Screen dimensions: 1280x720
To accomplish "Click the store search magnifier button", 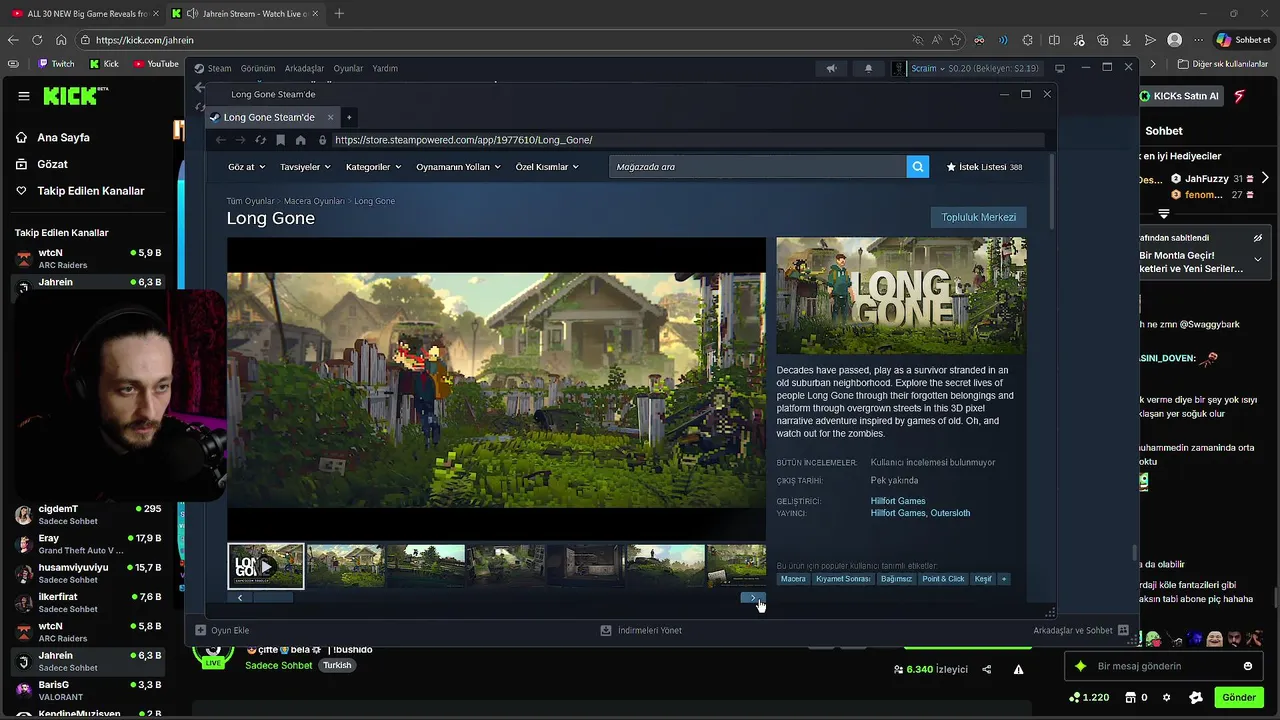I will point(918,167).
